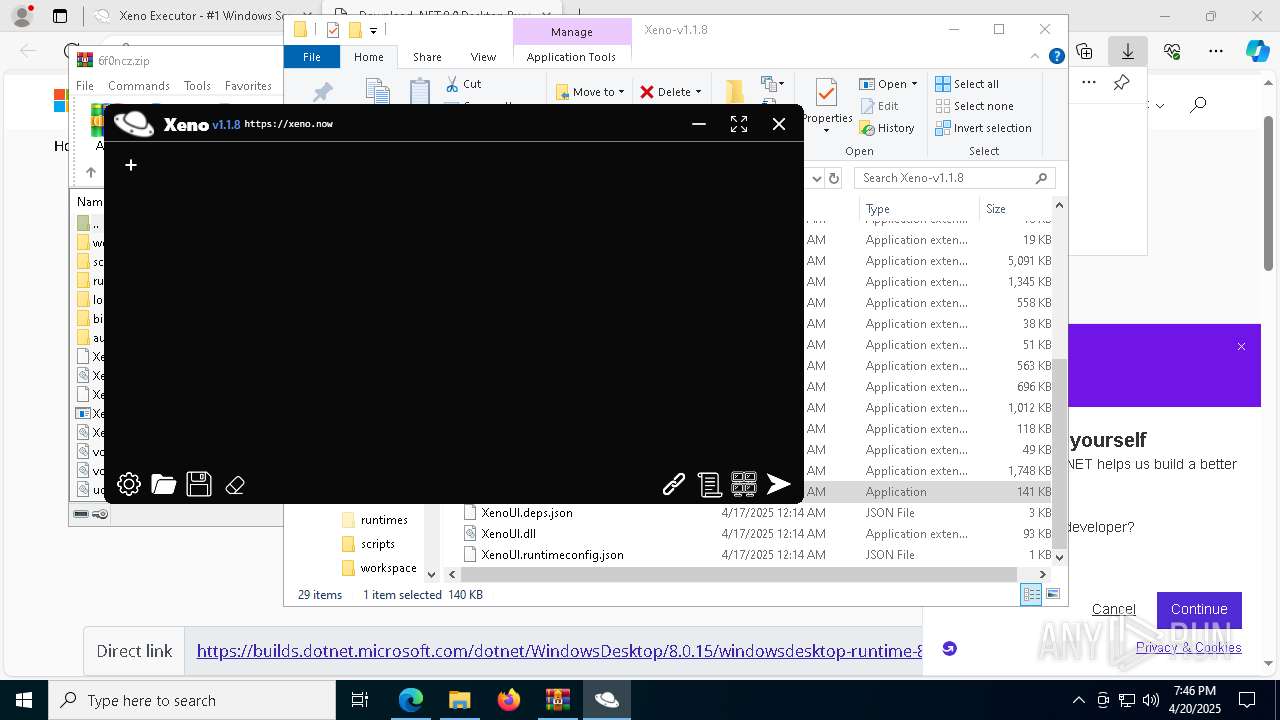Click Cut in Explorer ribbon

[463, 84]
